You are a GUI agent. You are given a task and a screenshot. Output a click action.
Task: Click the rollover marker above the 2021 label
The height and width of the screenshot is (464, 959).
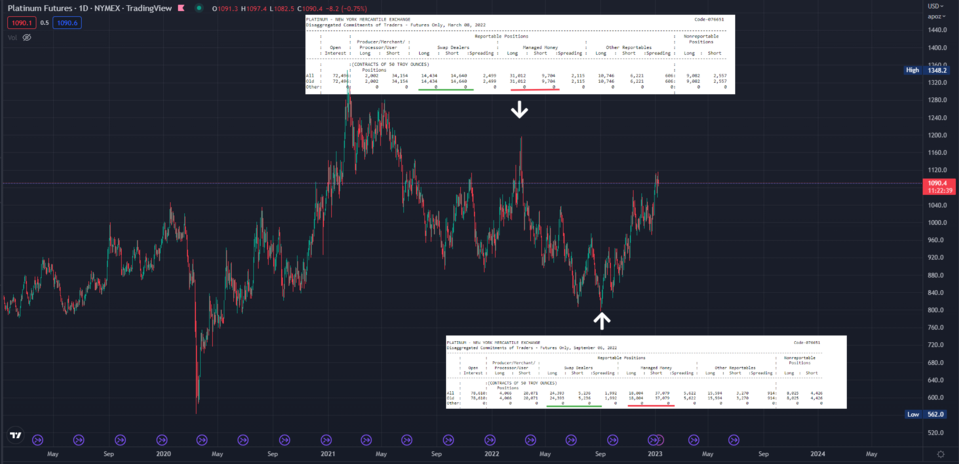[325, 439]
